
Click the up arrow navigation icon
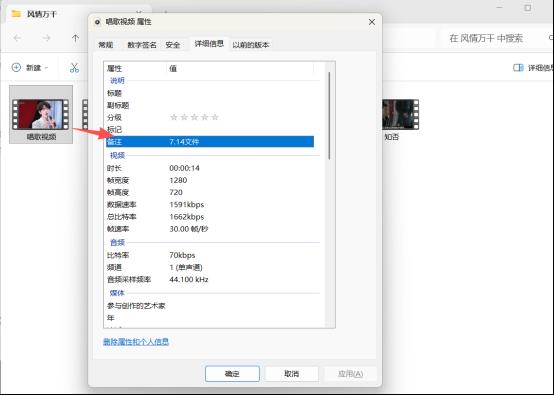[75, 38]
